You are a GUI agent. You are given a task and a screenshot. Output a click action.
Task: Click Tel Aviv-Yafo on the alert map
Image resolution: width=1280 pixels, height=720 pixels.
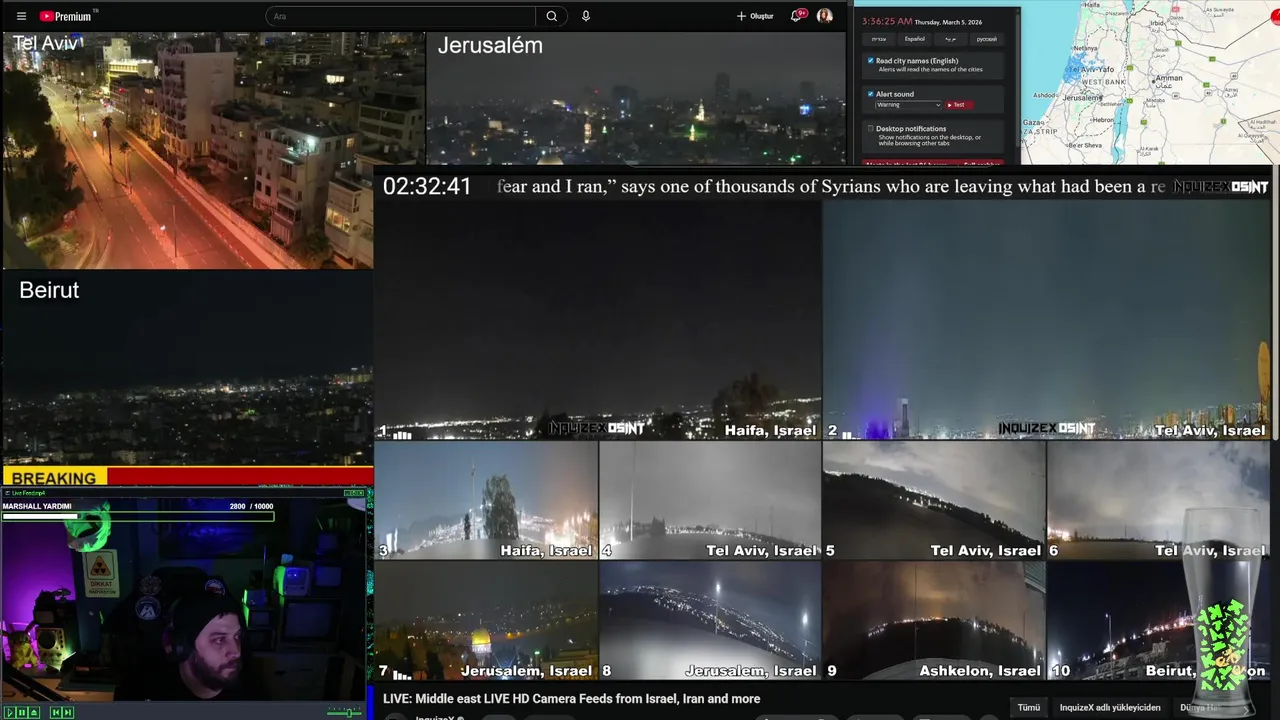click(1091, 69)
